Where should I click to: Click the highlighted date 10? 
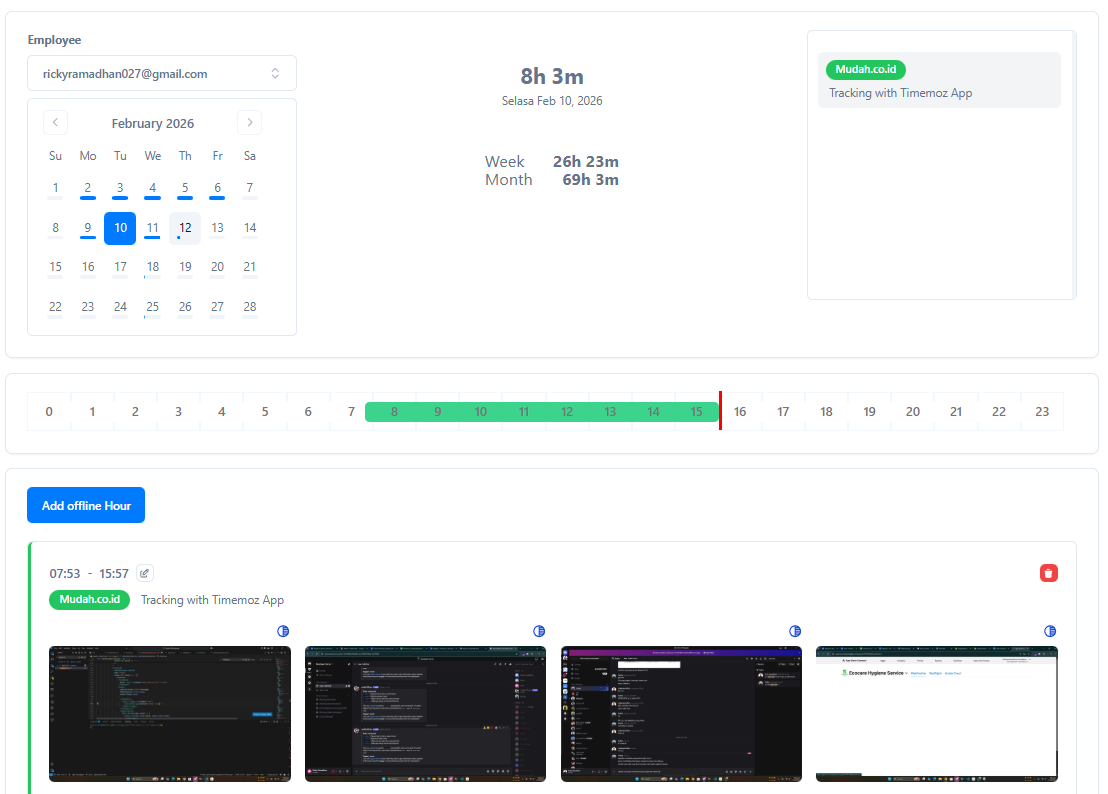point(120,228)
